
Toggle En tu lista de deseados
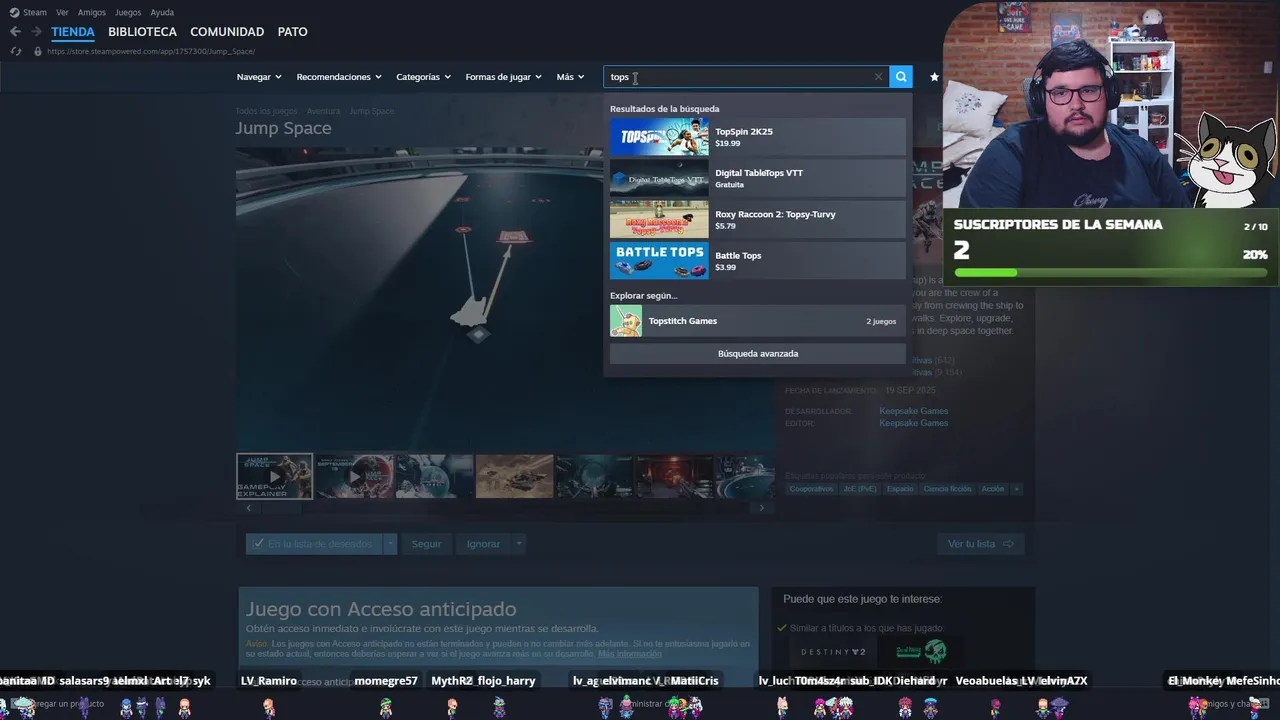tap(314, 544)
